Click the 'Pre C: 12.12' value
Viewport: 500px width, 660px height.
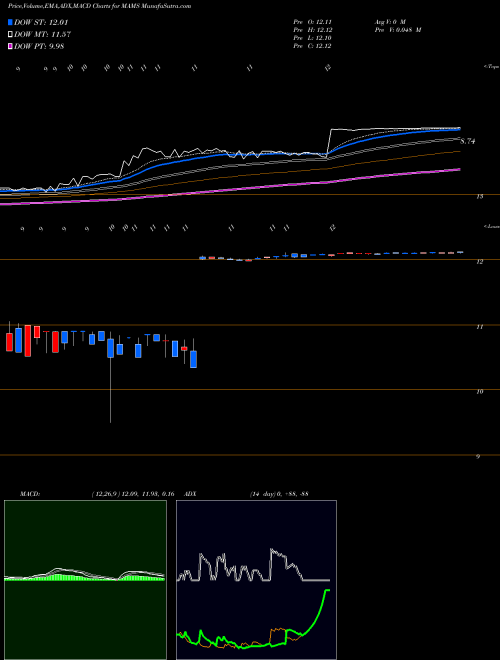(x=312, y=46)
